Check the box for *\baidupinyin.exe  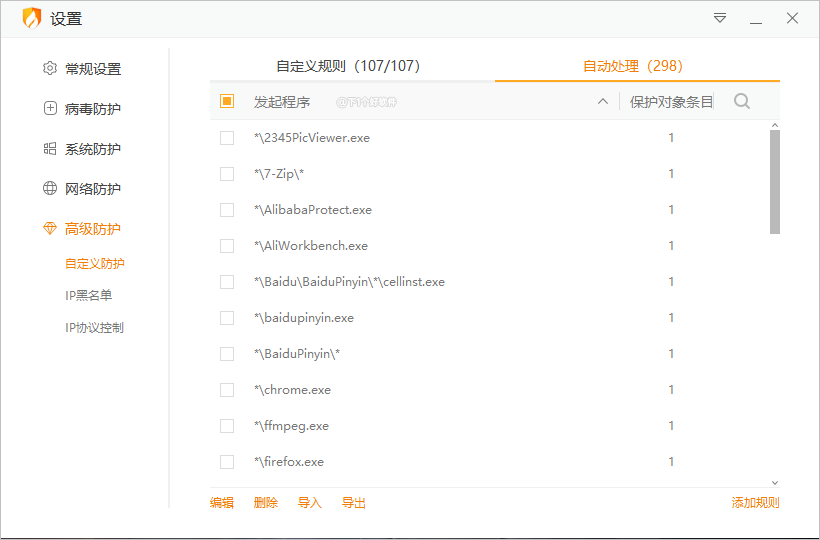[x=227, y=318]
